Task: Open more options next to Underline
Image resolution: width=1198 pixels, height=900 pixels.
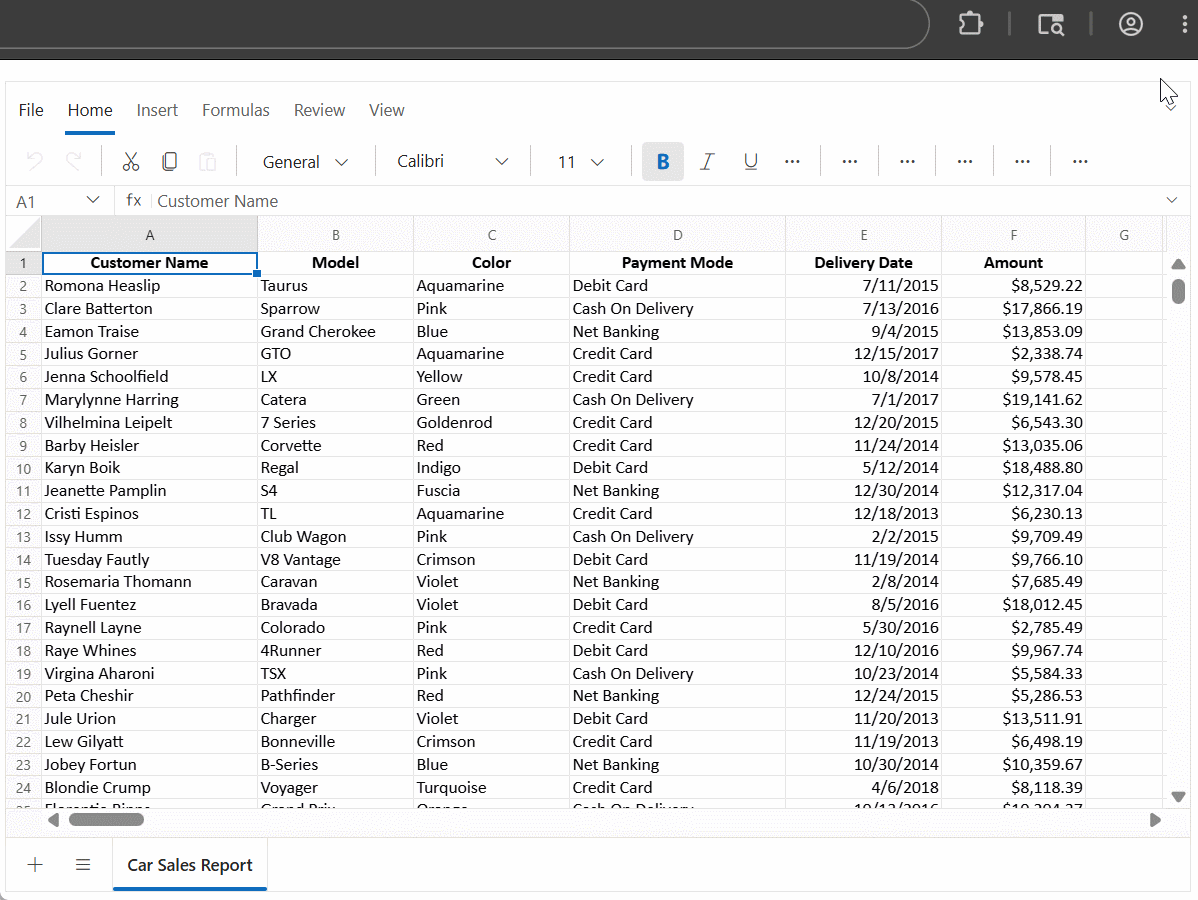Action: [792, 161]
